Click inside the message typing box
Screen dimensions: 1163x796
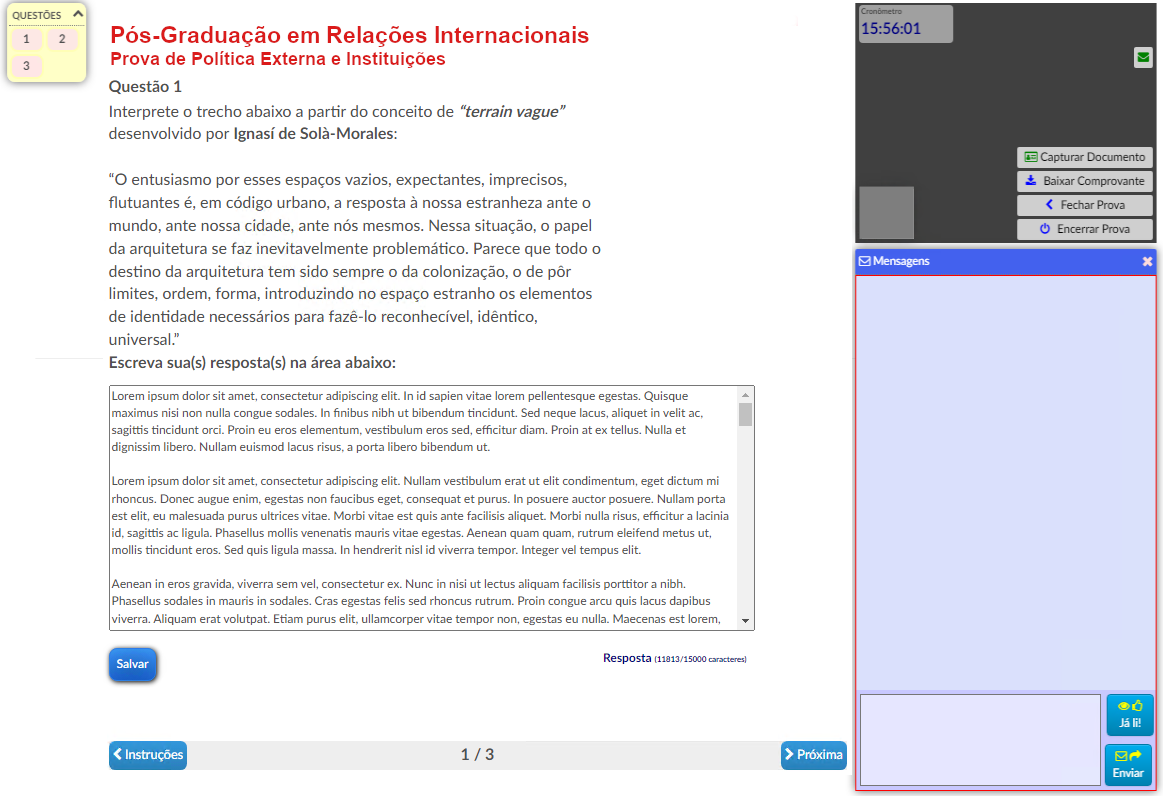click(x=979, y=740)
